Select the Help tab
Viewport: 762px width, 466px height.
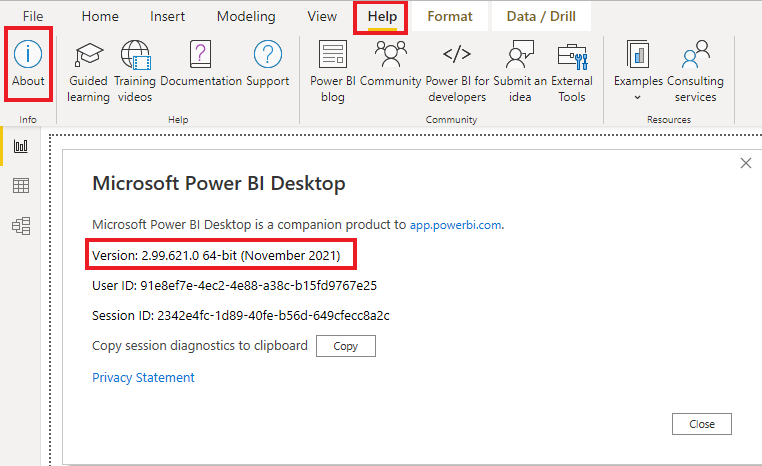pyautogui.click(x=382, y=17)
